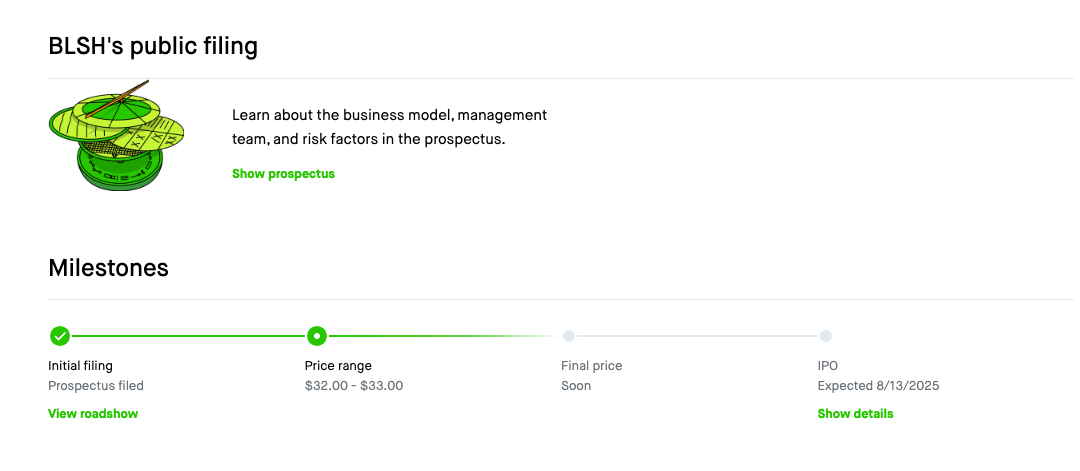The width and height of the screenshot is (1080, 471).
Task: Click the Final price gray milestone dot
Action: pos(569,336)
